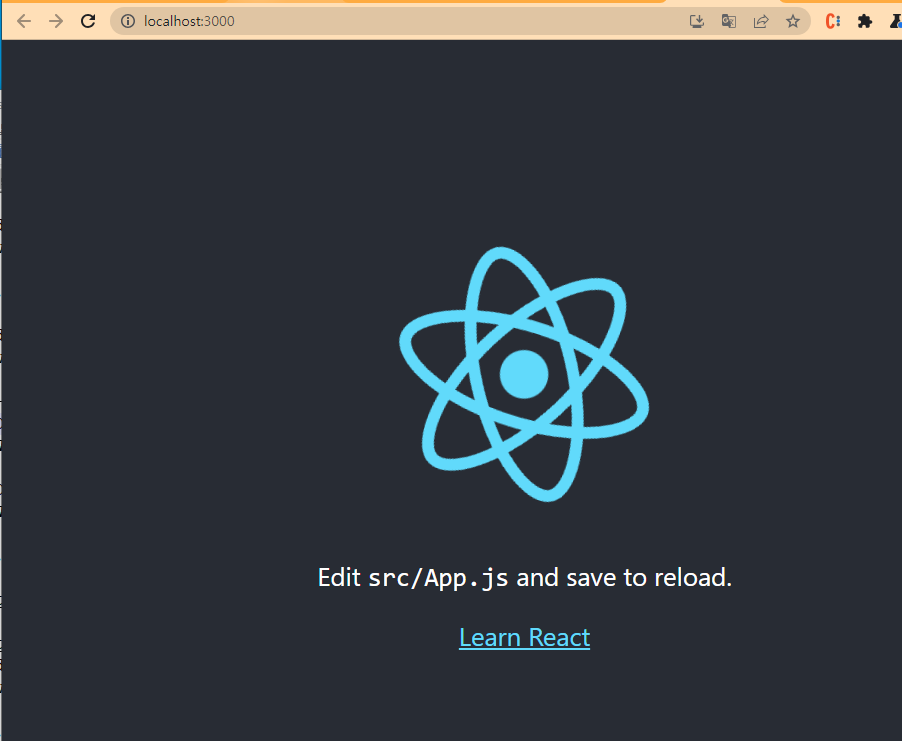Open the red C extension icon
This screenshot has width=902, height=741.
coord(832,21)
